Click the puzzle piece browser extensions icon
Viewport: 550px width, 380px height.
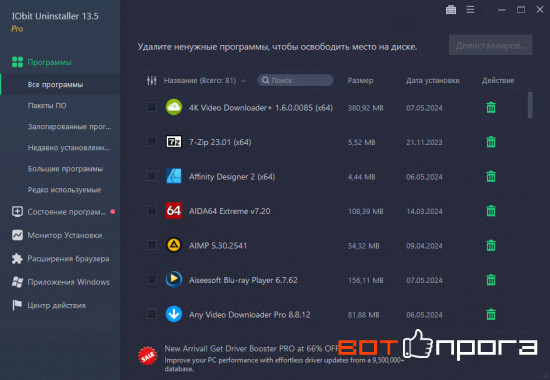[x=17, y=259]
